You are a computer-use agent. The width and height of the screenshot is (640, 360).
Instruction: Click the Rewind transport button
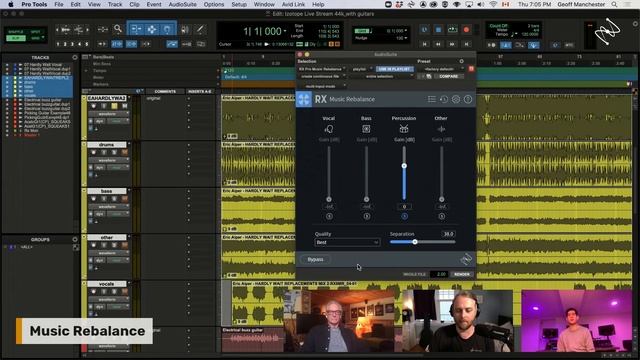[438, 44]
